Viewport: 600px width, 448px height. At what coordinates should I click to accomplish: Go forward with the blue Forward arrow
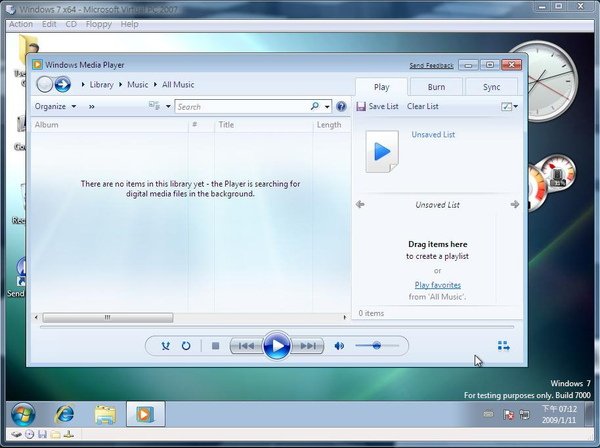[x=63, y=84]
